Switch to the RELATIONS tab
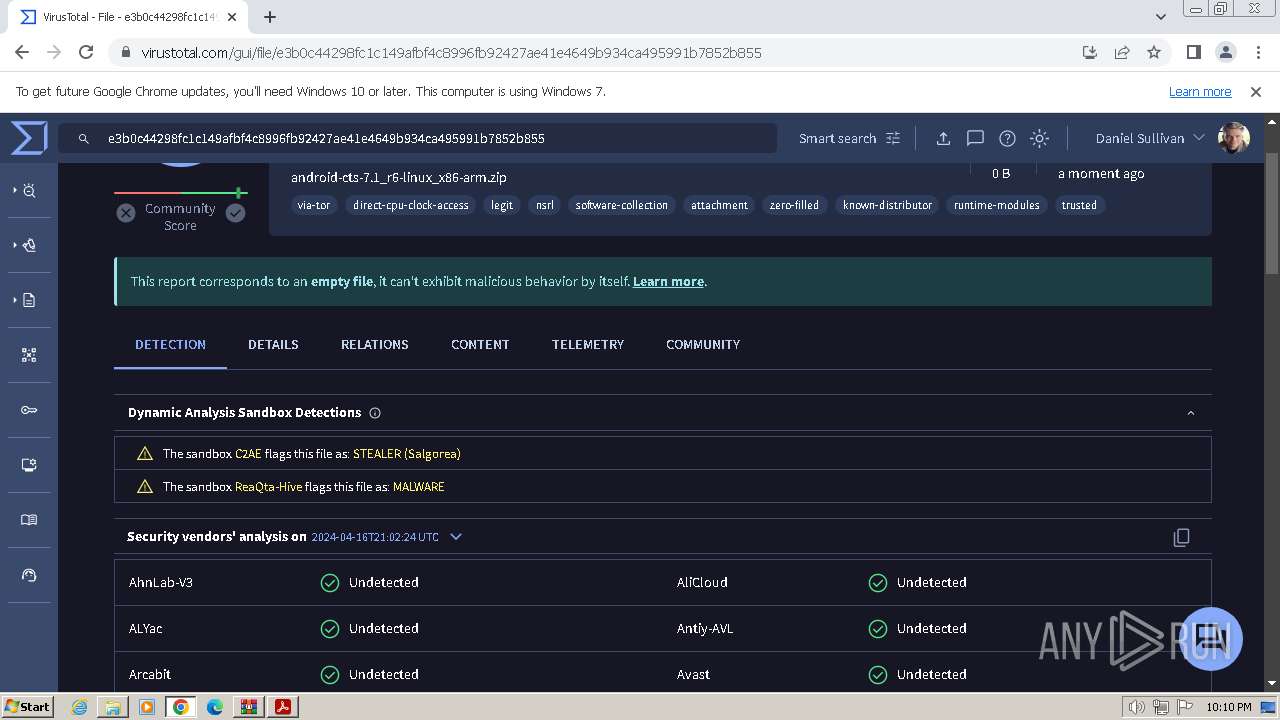Image resolution: width=1280 pixels, height=720 pixels. 375,344
